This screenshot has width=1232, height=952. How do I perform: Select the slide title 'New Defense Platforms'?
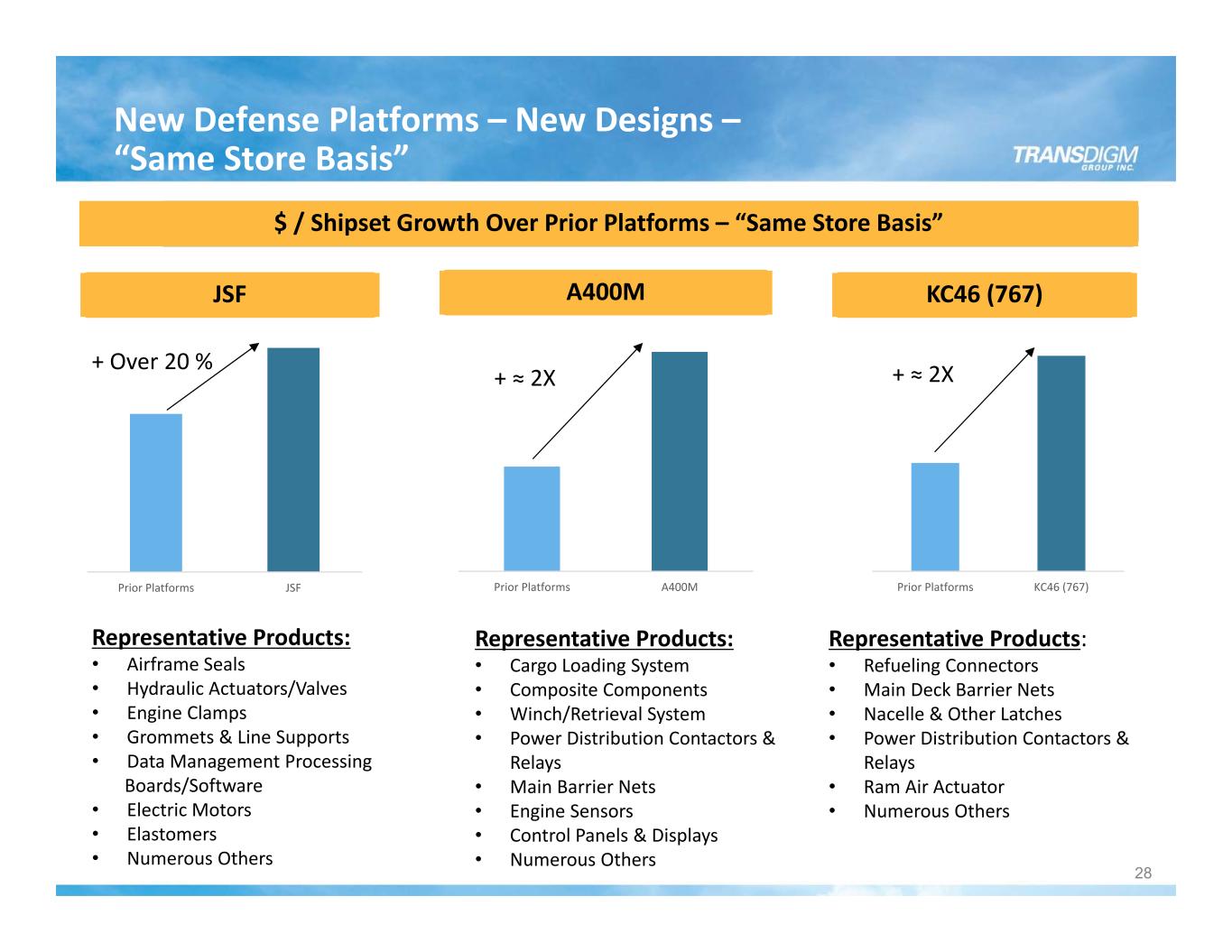[x=428, y=138]
